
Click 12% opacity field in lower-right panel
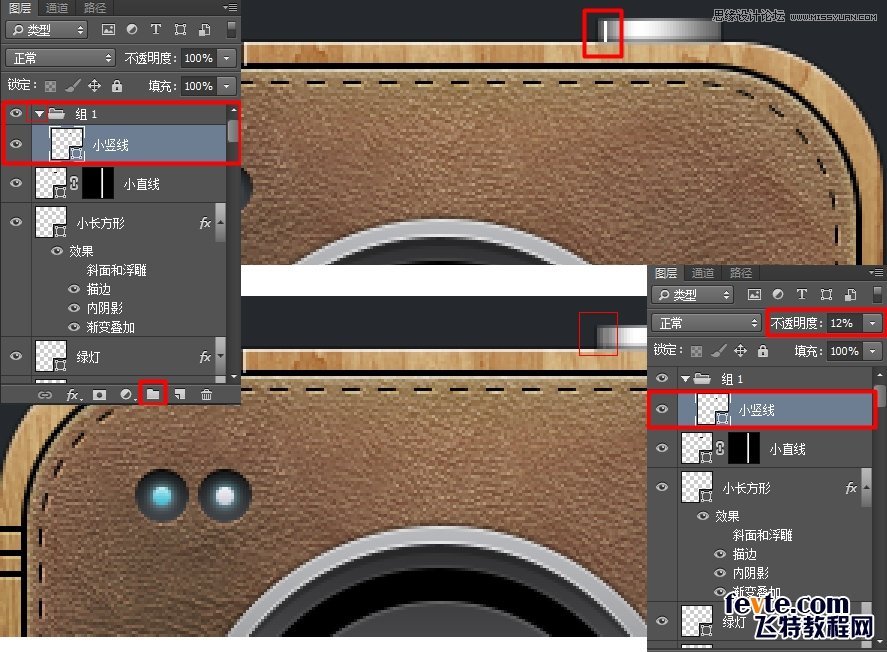click(846, 323)
